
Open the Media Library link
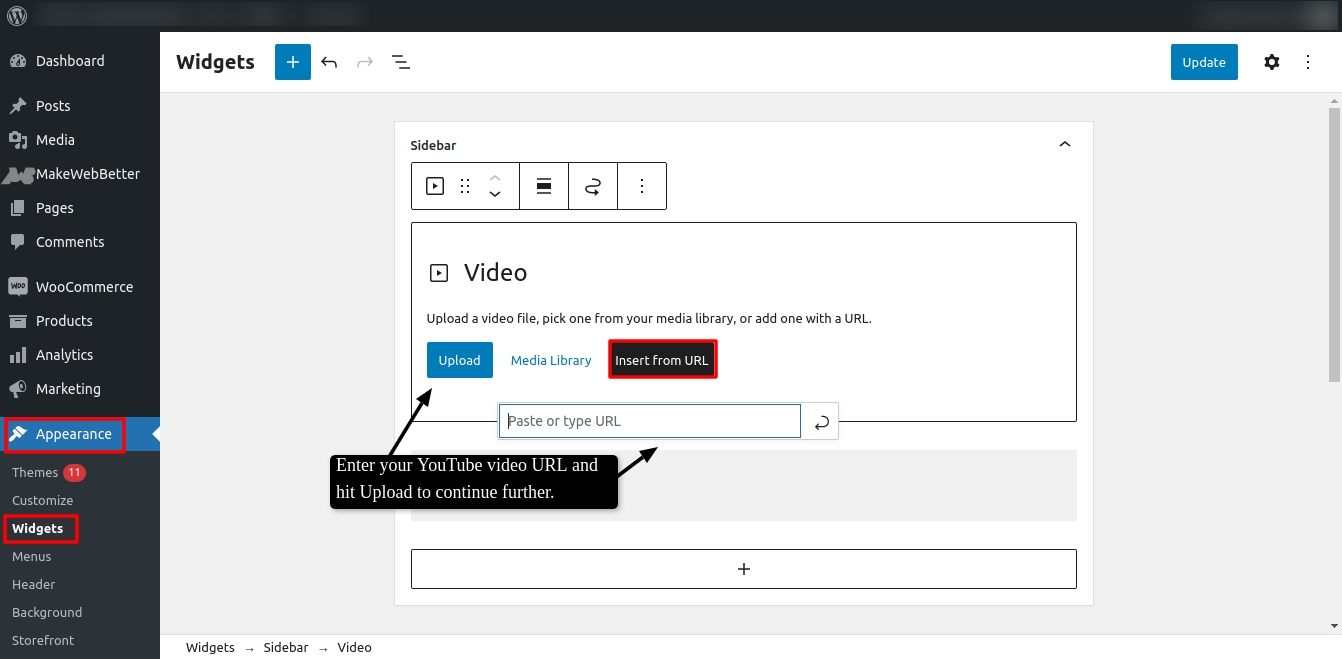(x=550, y=359)
